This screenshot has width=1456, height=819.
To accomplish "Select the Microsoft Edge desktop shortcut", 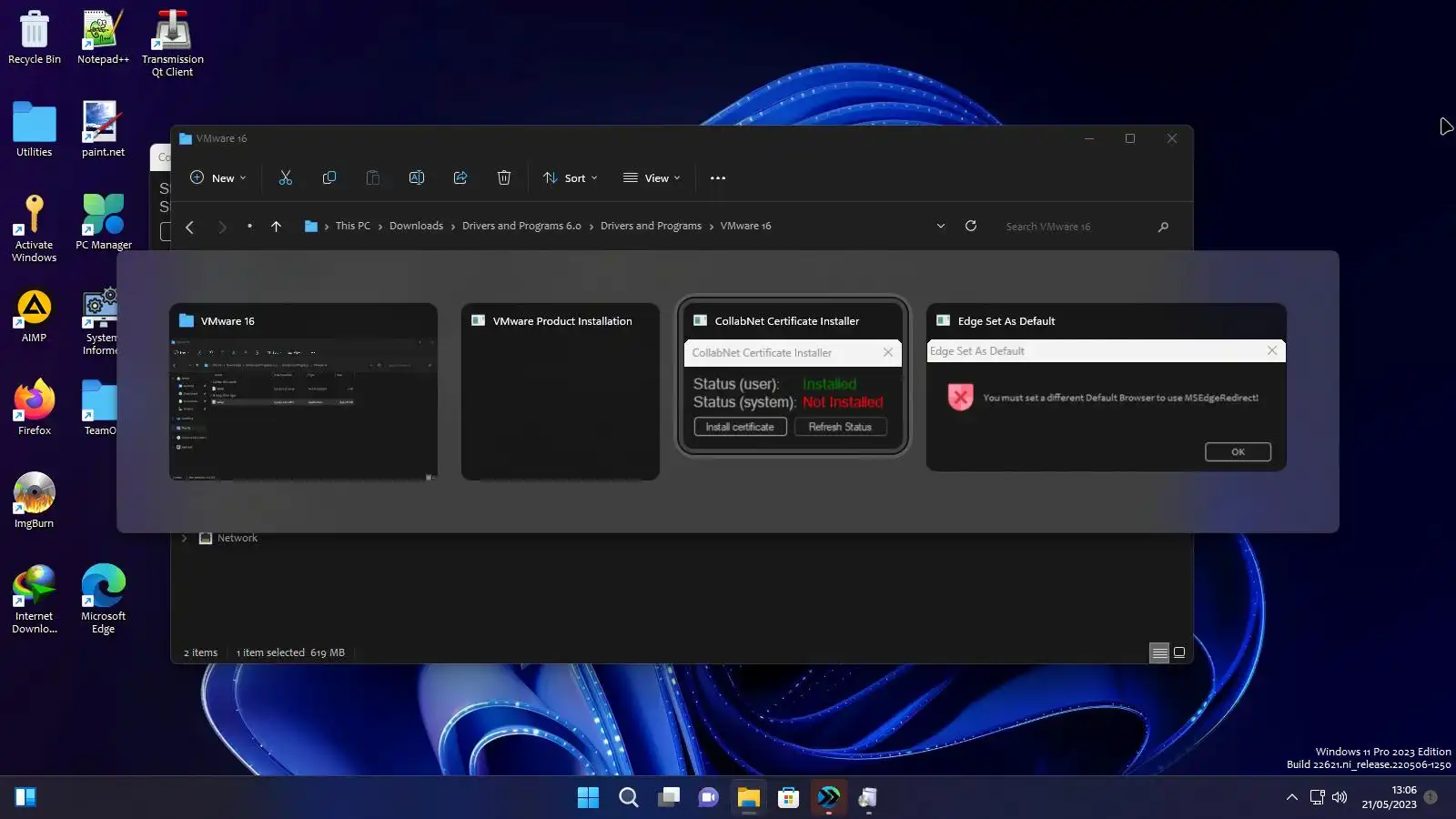I will [103, 599].
